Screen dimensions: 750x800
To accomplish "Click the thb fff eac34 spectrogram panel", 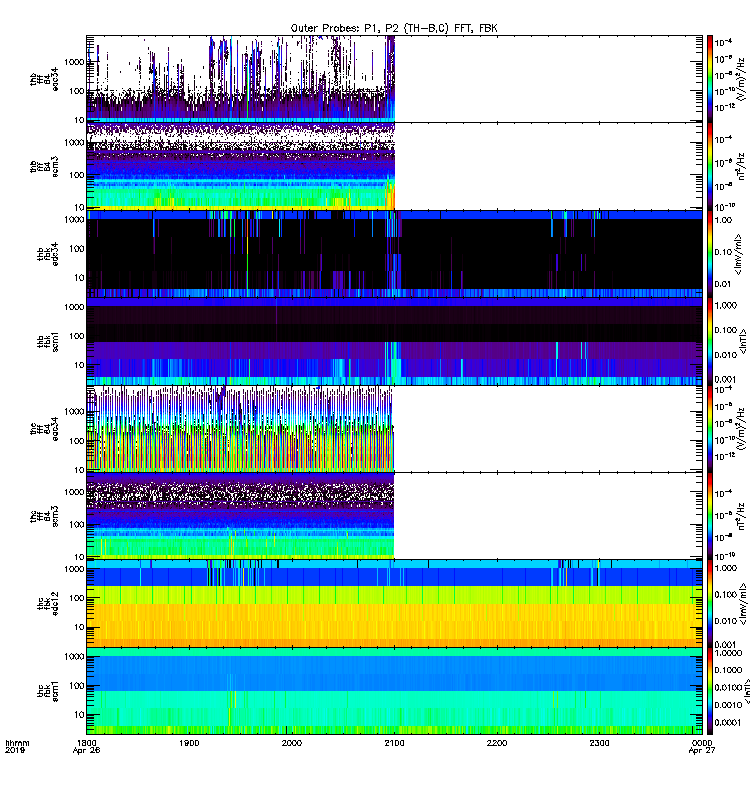I will pyautogui.click(x=394, y=79).
